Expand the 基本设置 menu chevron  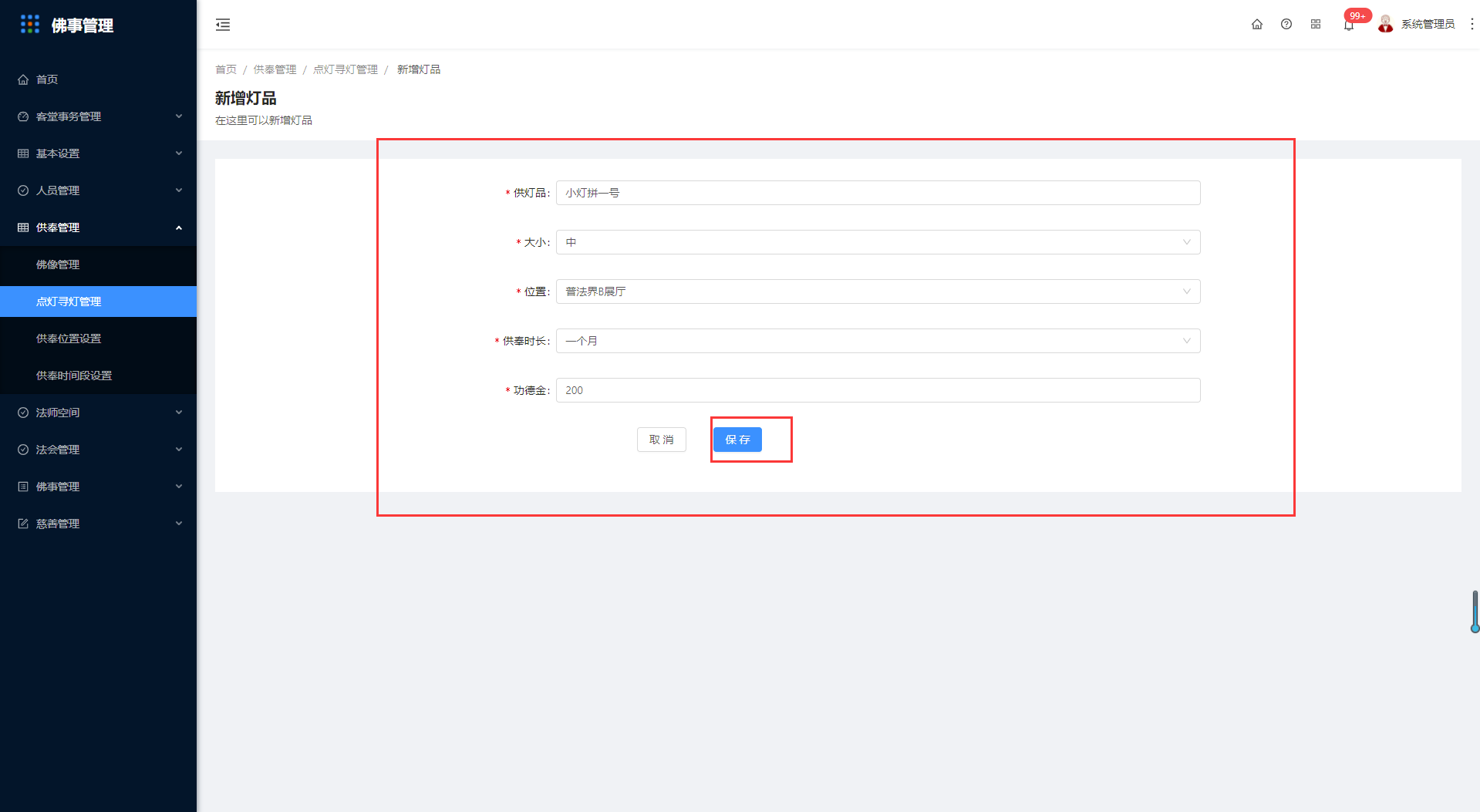(179, 153)
